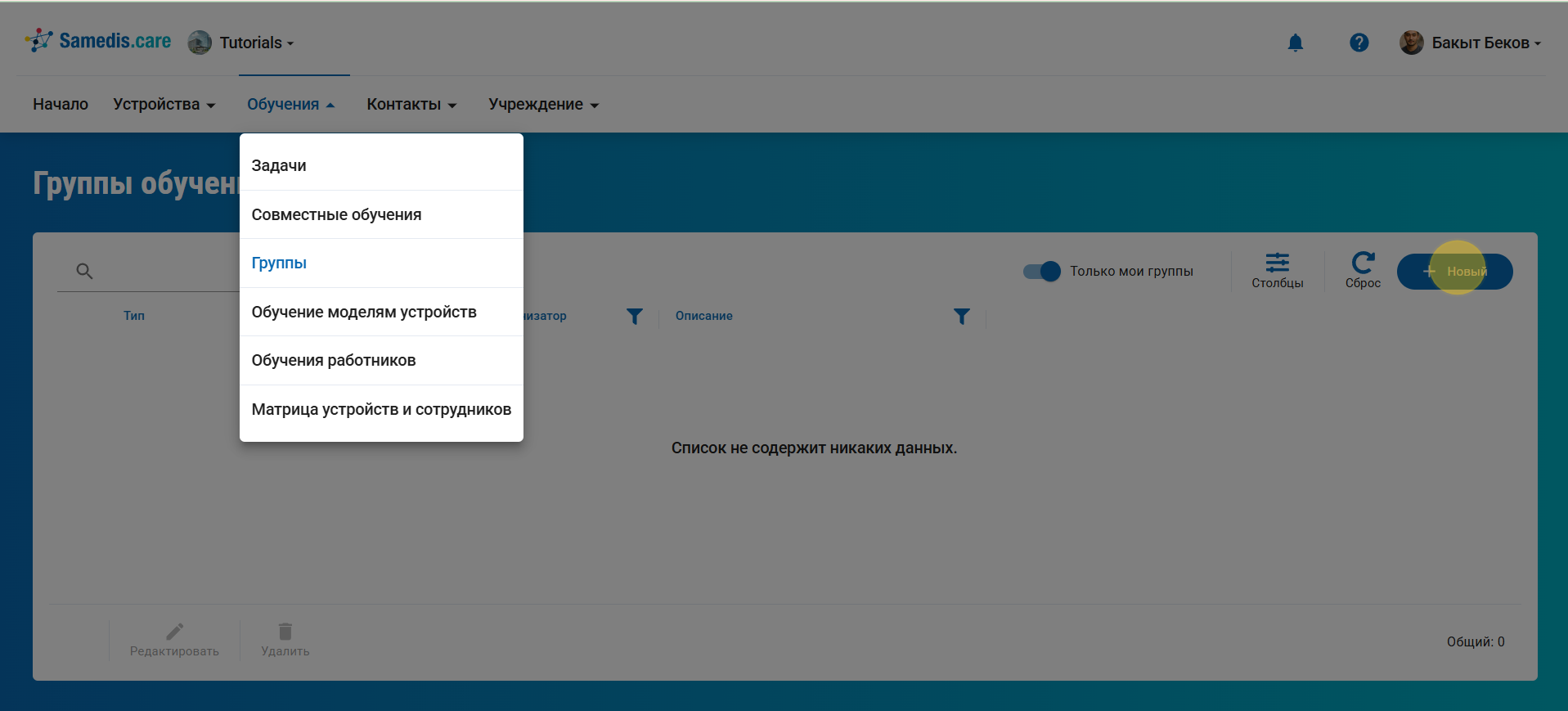Viewport: 1568px width, 711px height.
Task: Click the notifications bell icon
Action: pos(1295,43)
